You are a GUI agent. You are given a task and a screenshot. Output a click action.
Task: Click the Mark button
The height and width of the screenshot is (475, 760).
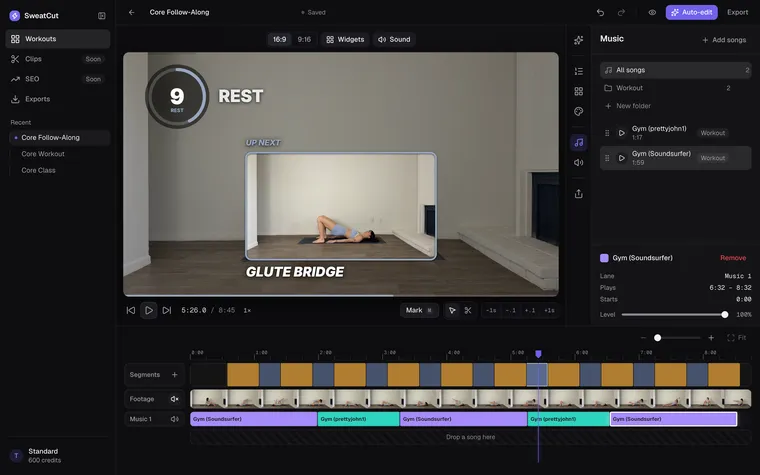coord(419,311)
